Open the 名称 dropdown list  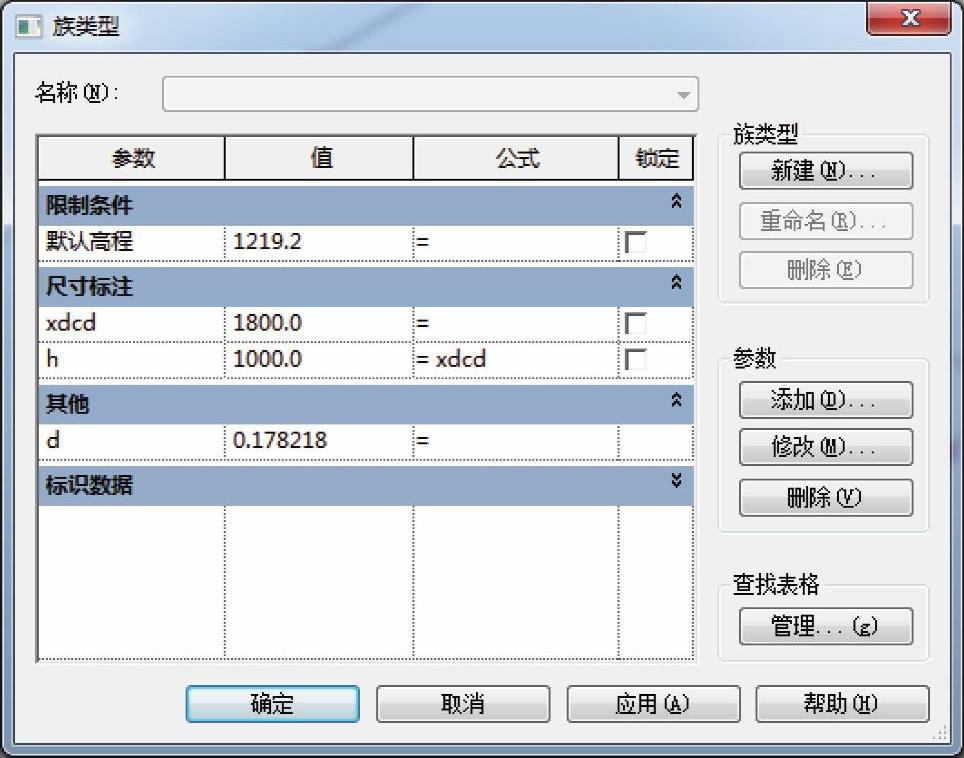tap(683, 95)
